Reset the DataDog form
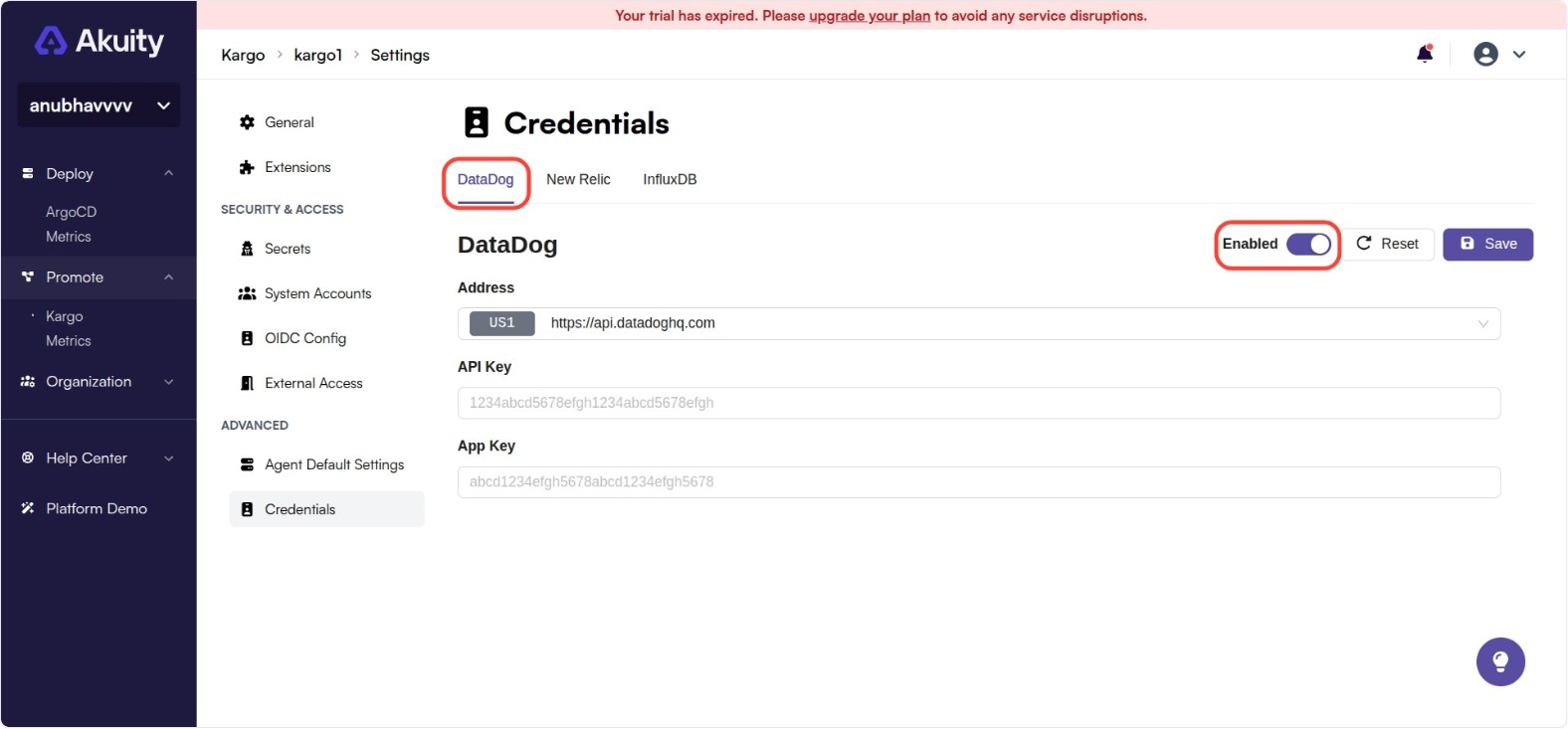Viewport: 1568px width, 729px height. [1390, 244]
